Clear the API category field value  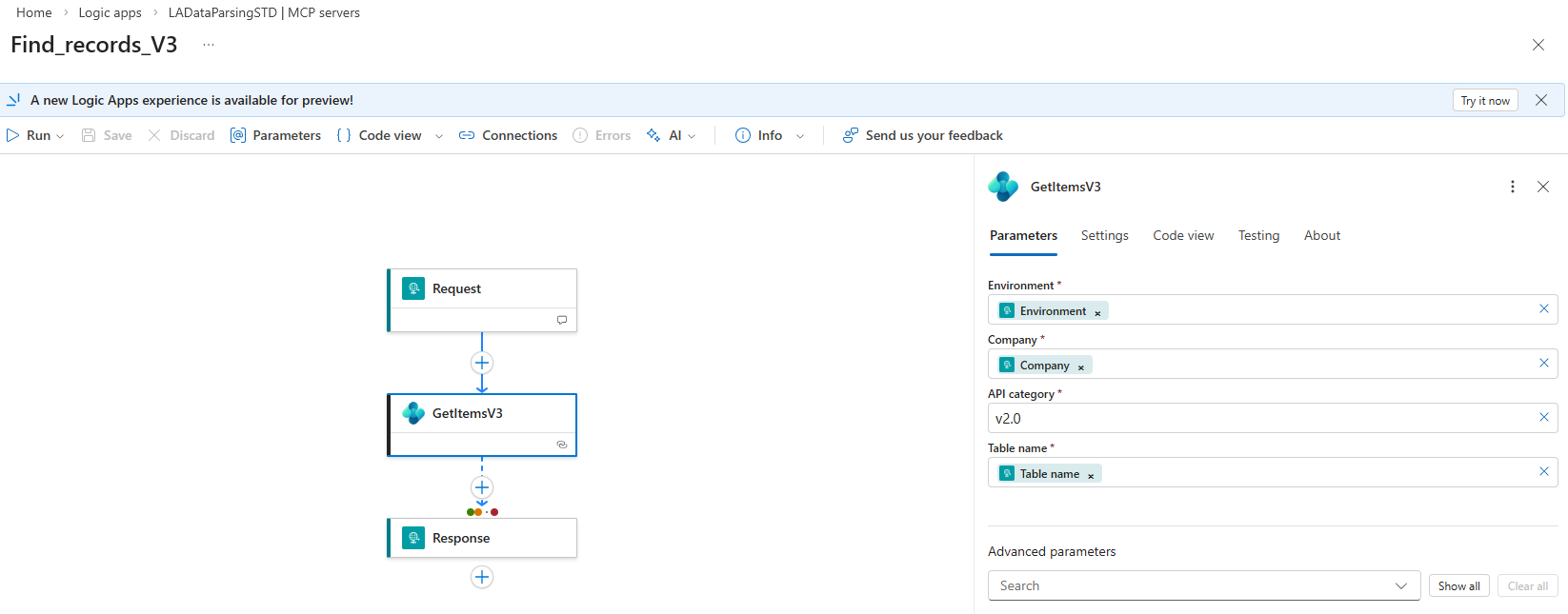coord(1544,417)
